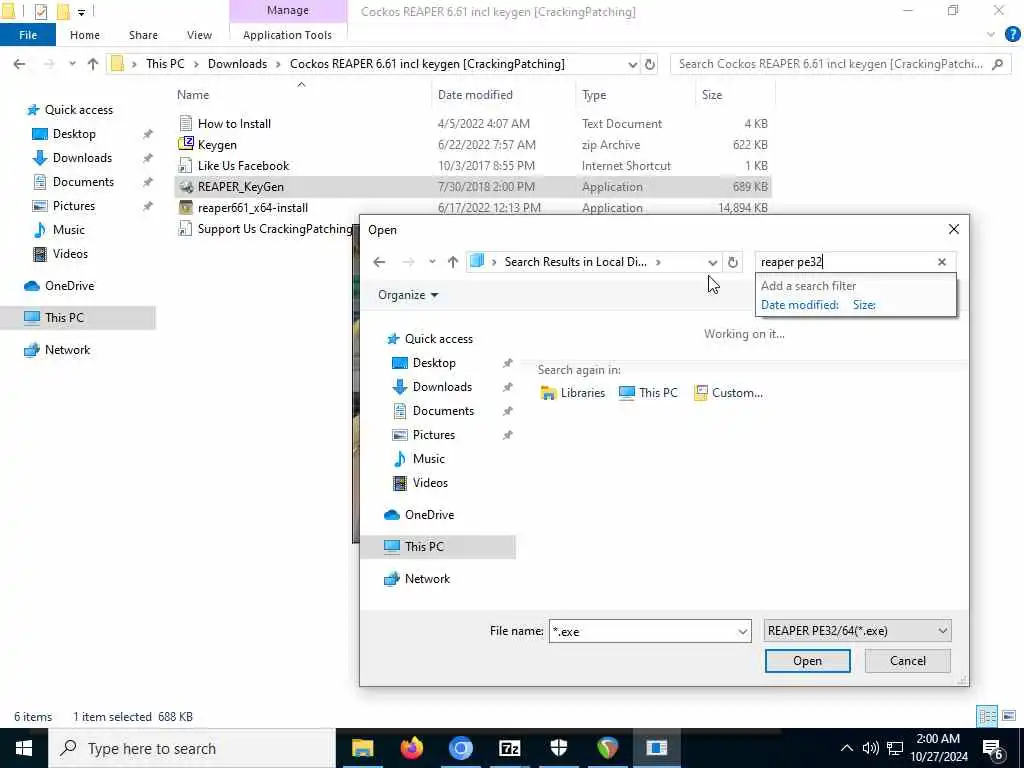Switch to the Share ribbon tab
Screen dimensions: 1024x768
pyautogui.click(x=143, y=35)
